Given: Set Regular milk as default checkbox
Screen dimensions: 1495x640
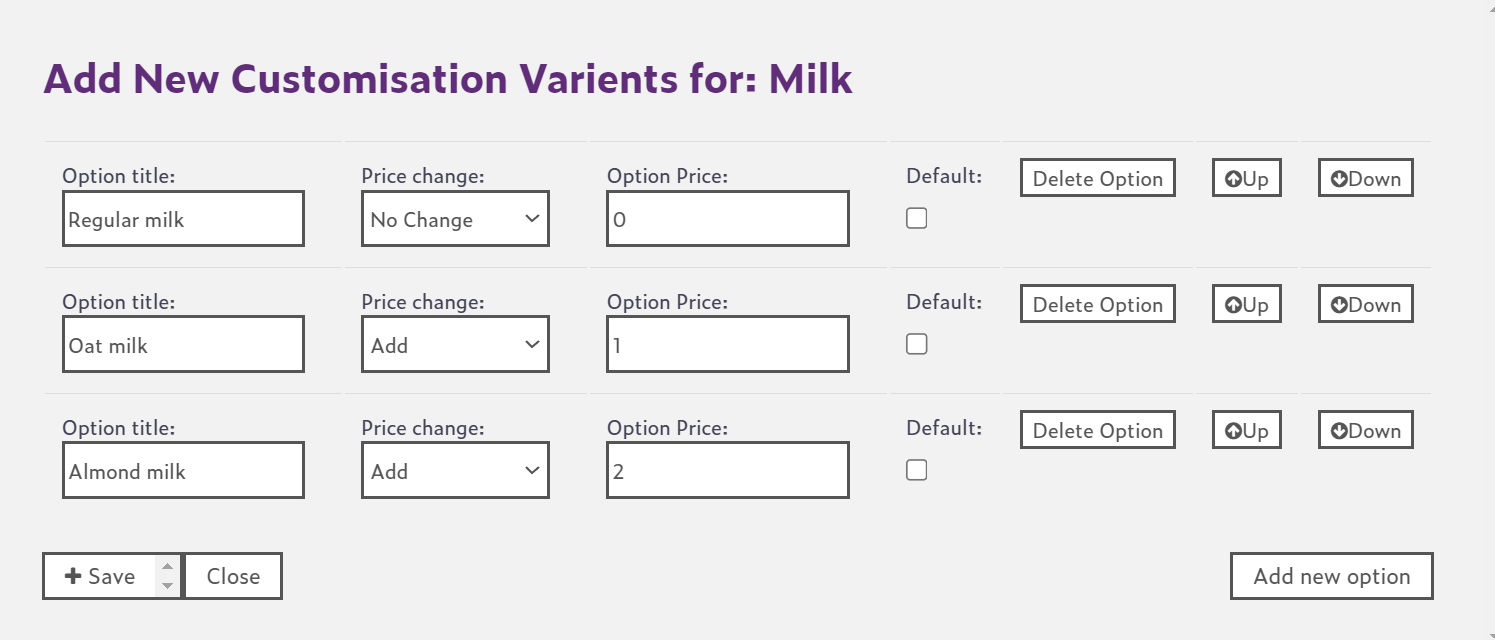Looking at the screenshot, I should point(916,218).
